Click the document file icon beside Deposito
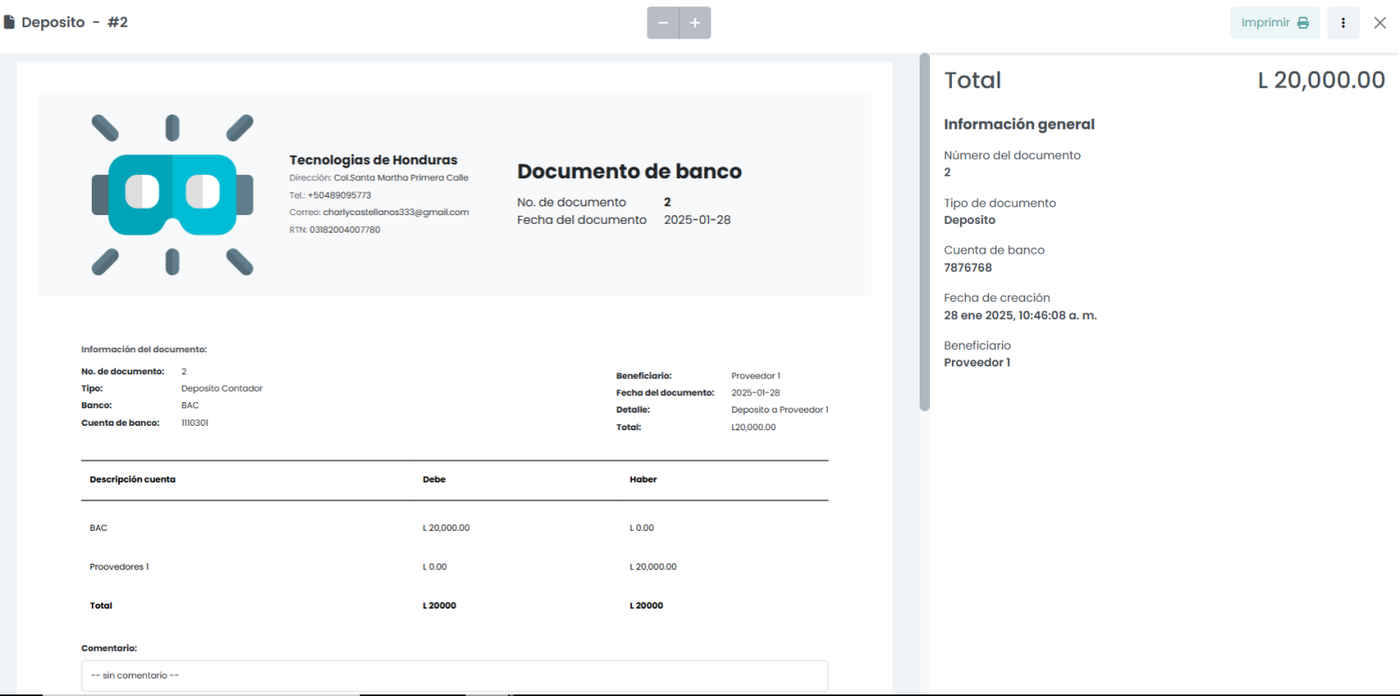 click(x=9, y=22)
